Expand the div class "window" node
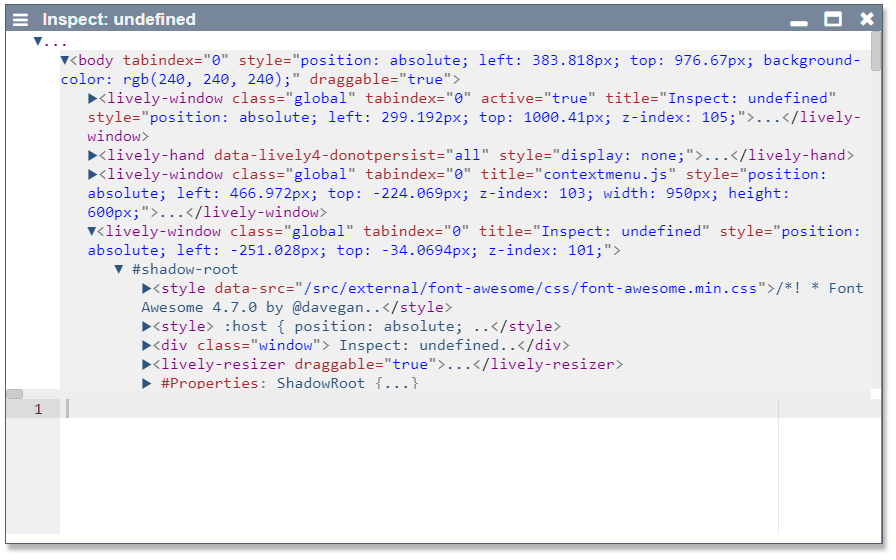The width and height of the screenshot is (896, 560). [147, 345]
